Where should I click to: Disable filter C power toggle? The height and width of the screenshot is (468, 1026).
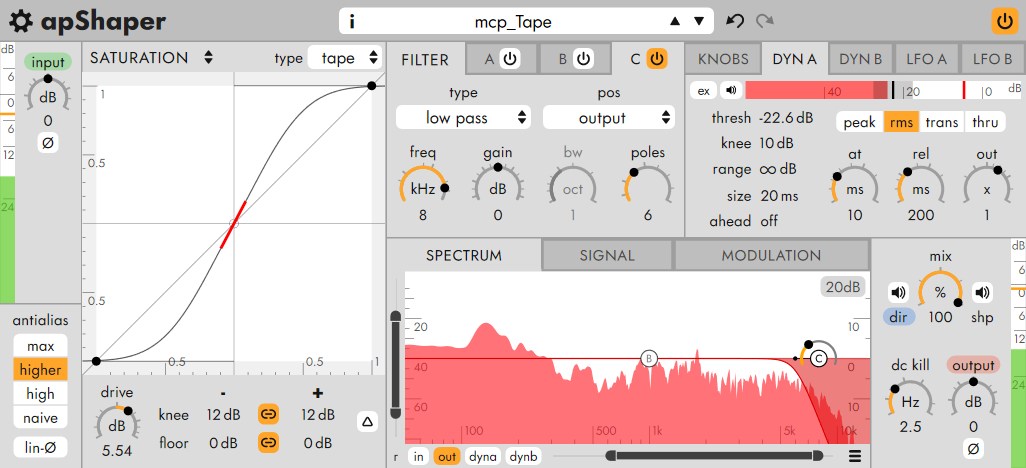coord(656,59)
